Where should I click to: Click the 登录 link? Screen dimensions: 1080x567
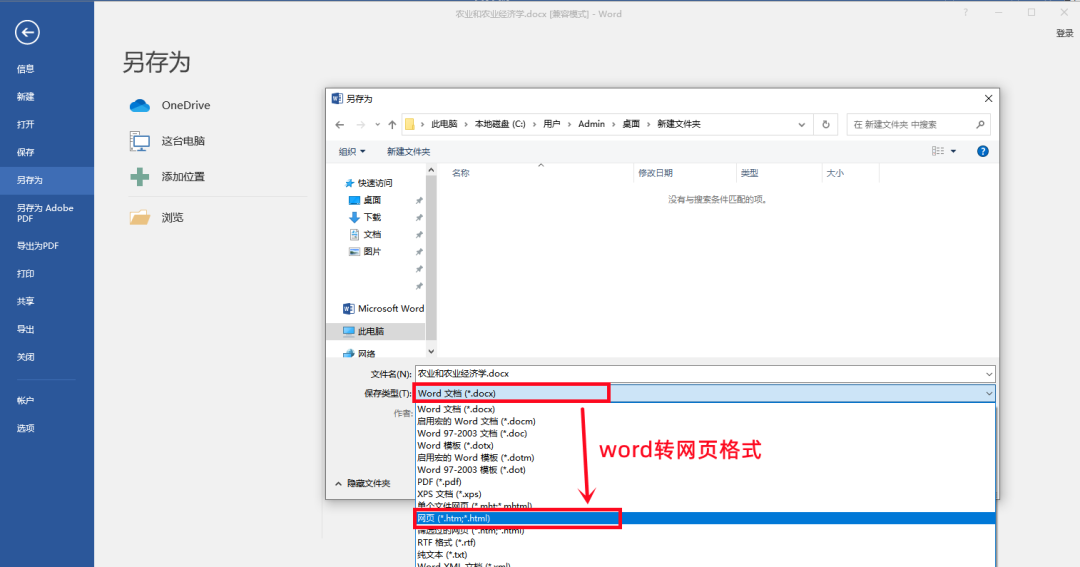1064,33
